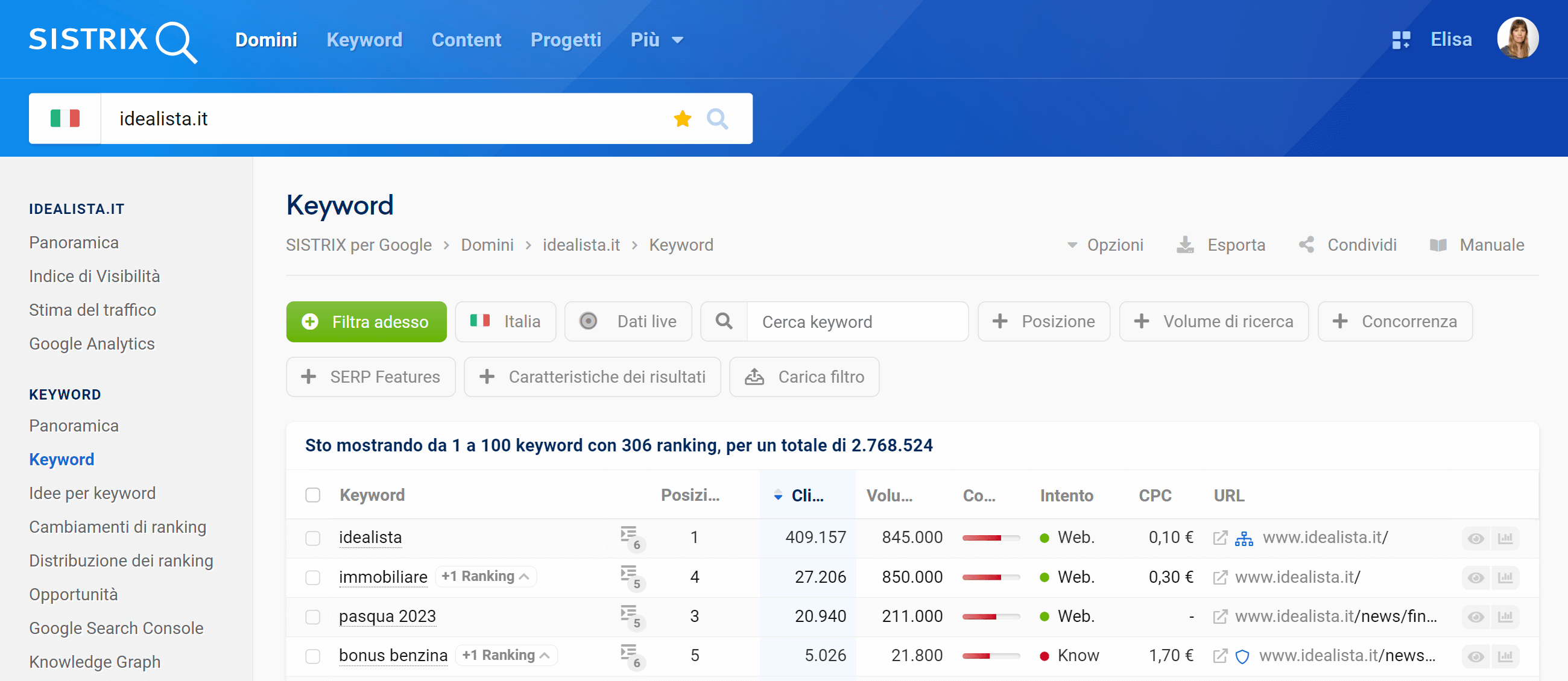Open SERP features icon for pasqua 2023 row
This screenshot has height=681, width=1568.
pyautogui.click(x=632, y=617)
